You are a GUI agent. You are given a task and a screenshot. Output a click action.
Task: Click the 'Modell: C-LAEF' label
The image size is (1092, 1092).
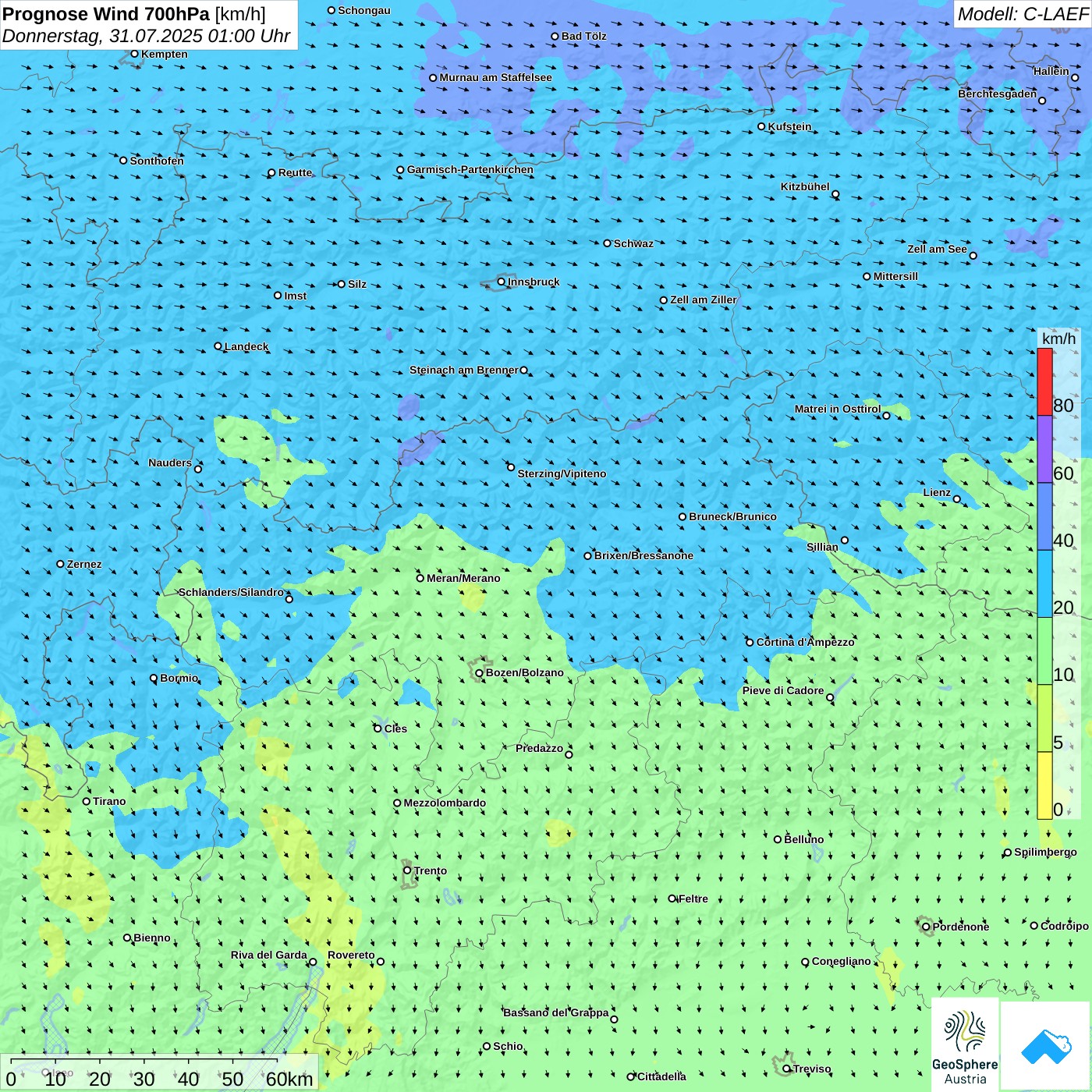(1023, 14)
